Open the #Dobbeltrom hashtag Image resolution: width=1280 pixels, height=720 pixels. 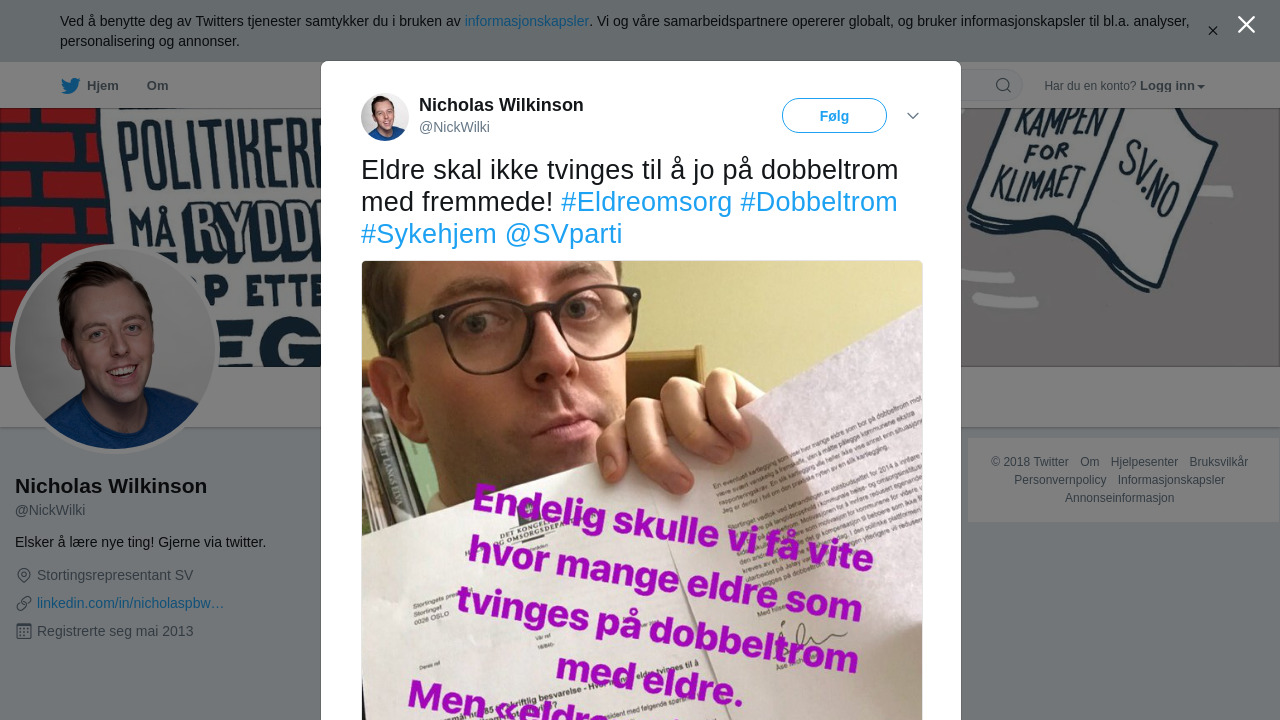pyautogui.click(x=819, y=202)
